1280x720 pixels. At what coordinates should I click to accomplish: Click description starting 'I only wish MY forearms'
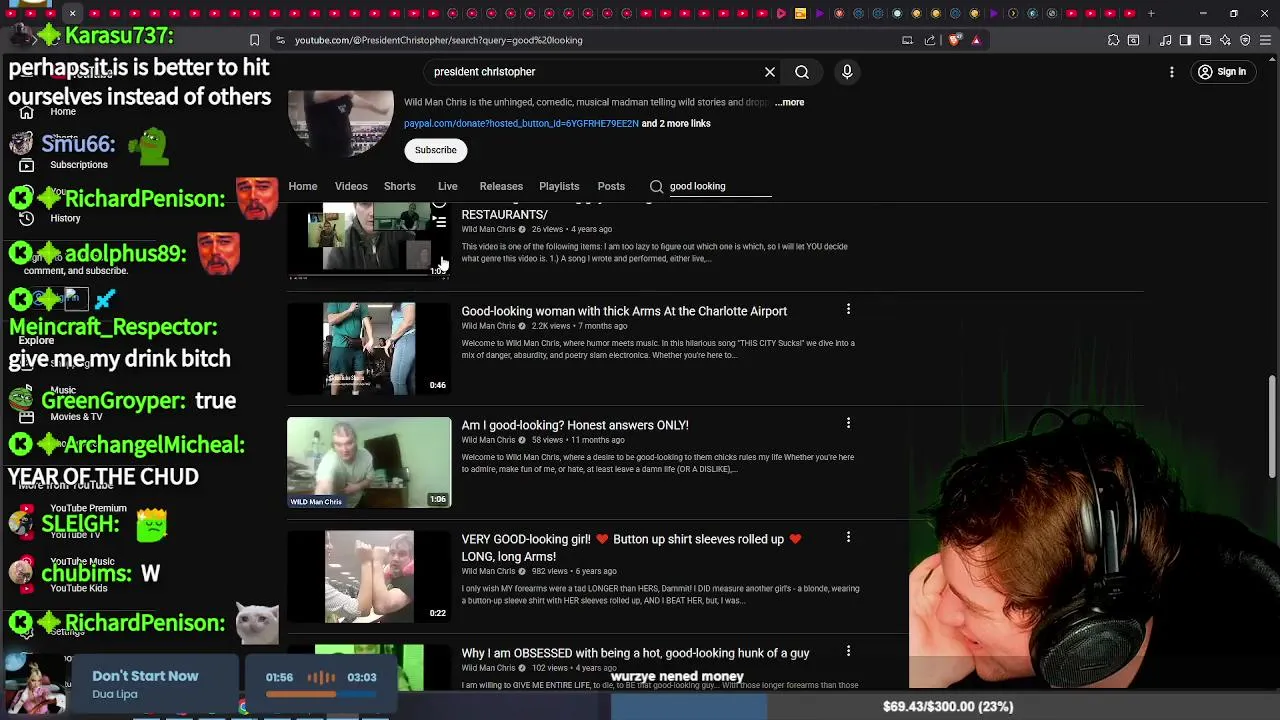(x=660, y=594)
